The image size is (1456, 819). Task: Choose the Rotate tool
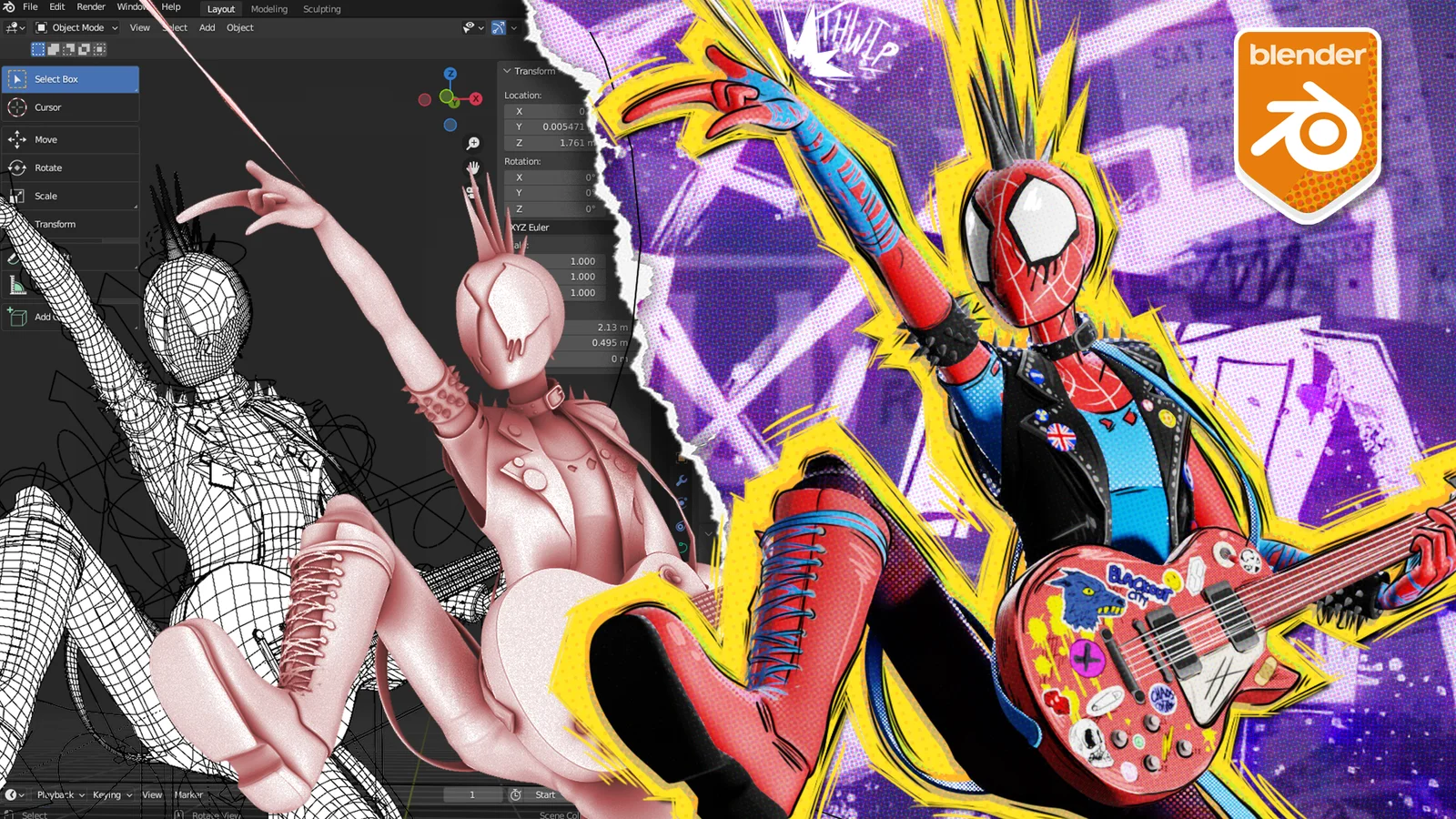(x=47, y=167)
